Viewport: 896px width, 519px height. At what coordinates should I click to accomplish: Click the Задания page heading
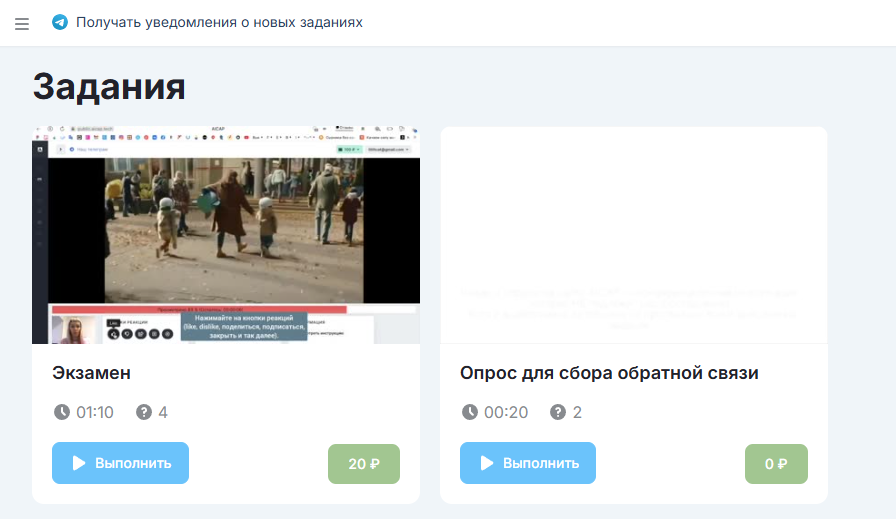click(x=109, y=87)
